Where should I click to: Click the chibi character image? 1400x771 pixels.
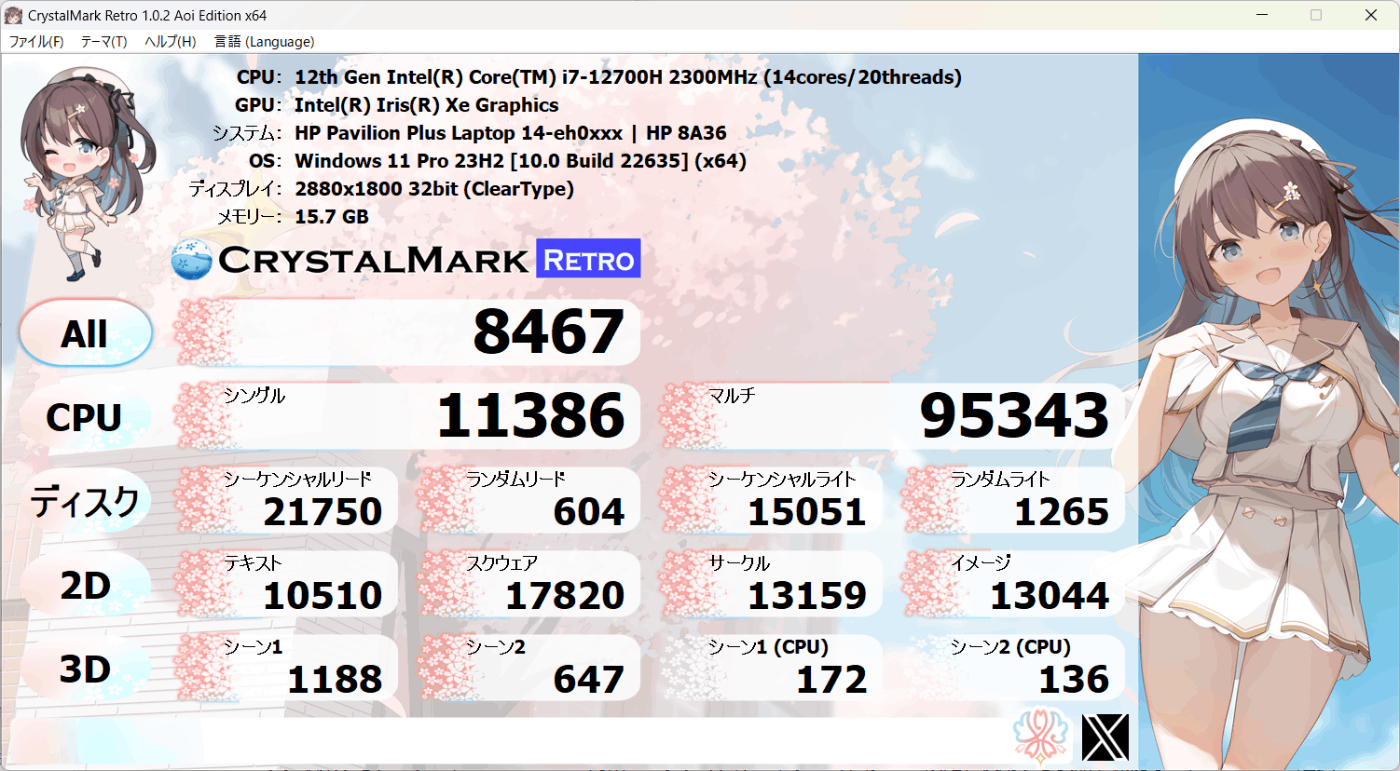(85, 175)
